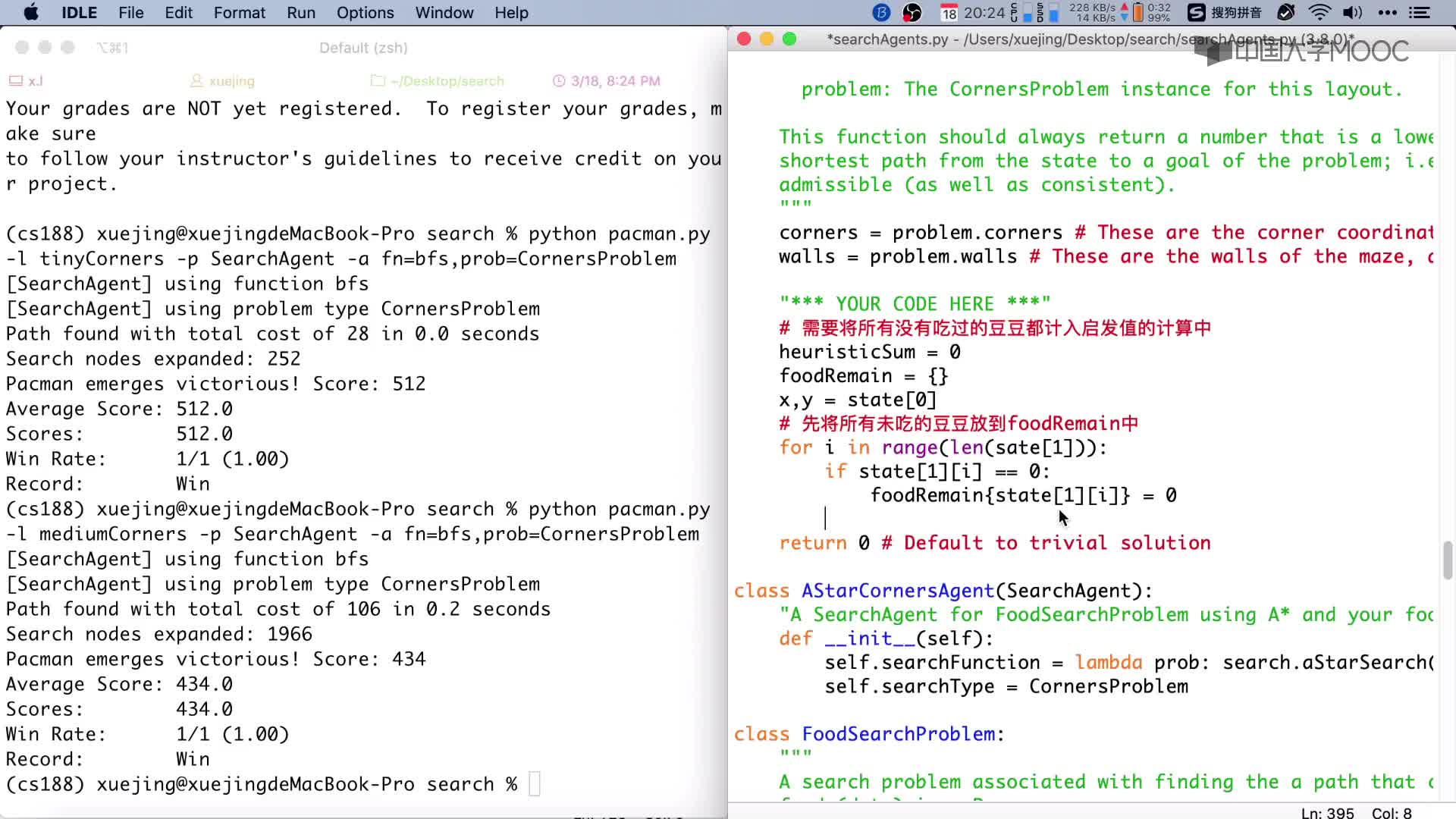Click 'problem: The CornersProblem instance' docstring line
This screenshot has width=1456, height=819.
pos(1102,89)
